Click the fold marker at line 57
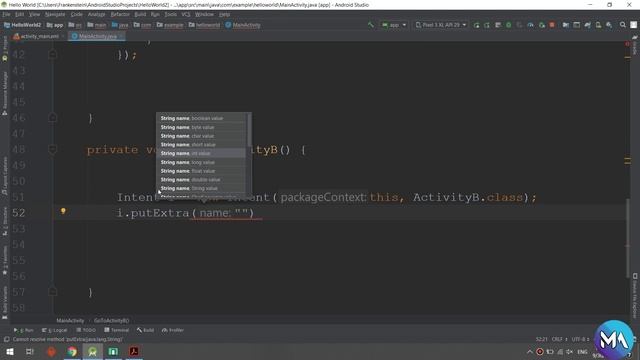Image resolution: width=640 pixels, height=360 pixels. (53, 291)
